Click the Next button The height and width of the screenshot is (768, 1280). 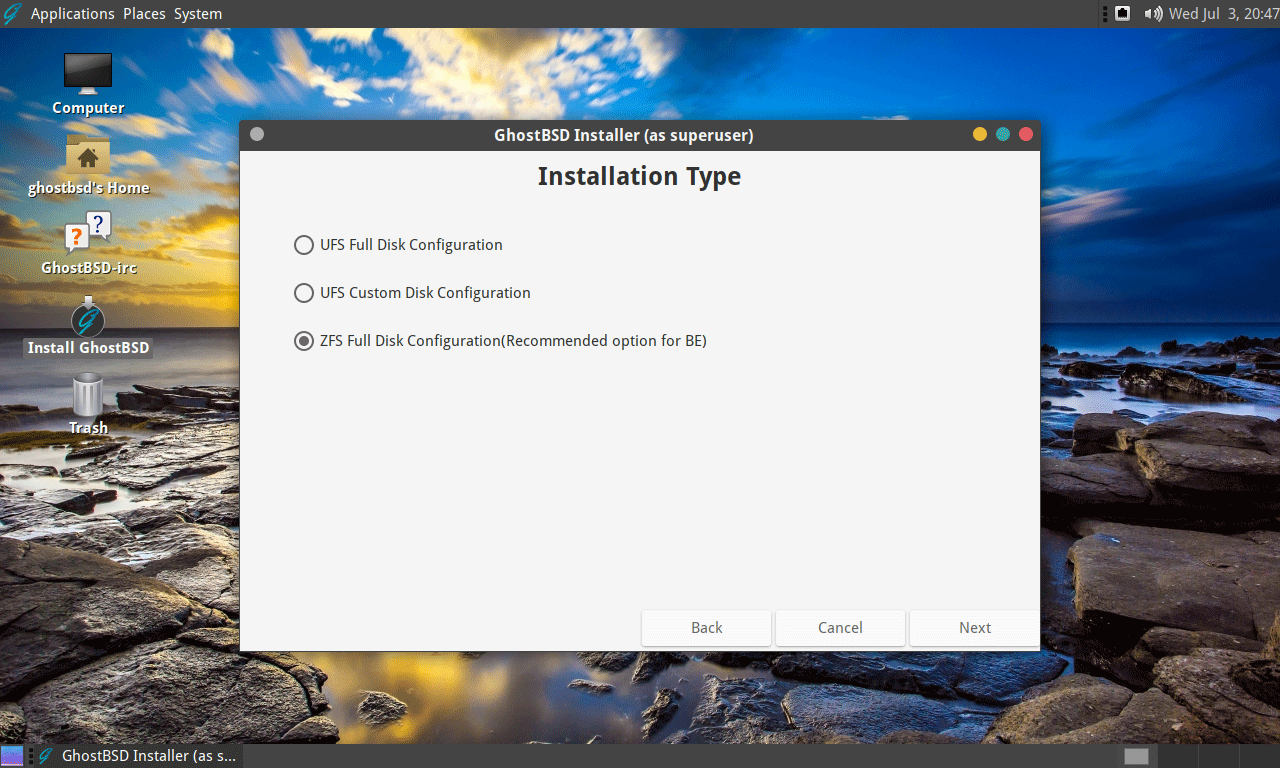974,628
